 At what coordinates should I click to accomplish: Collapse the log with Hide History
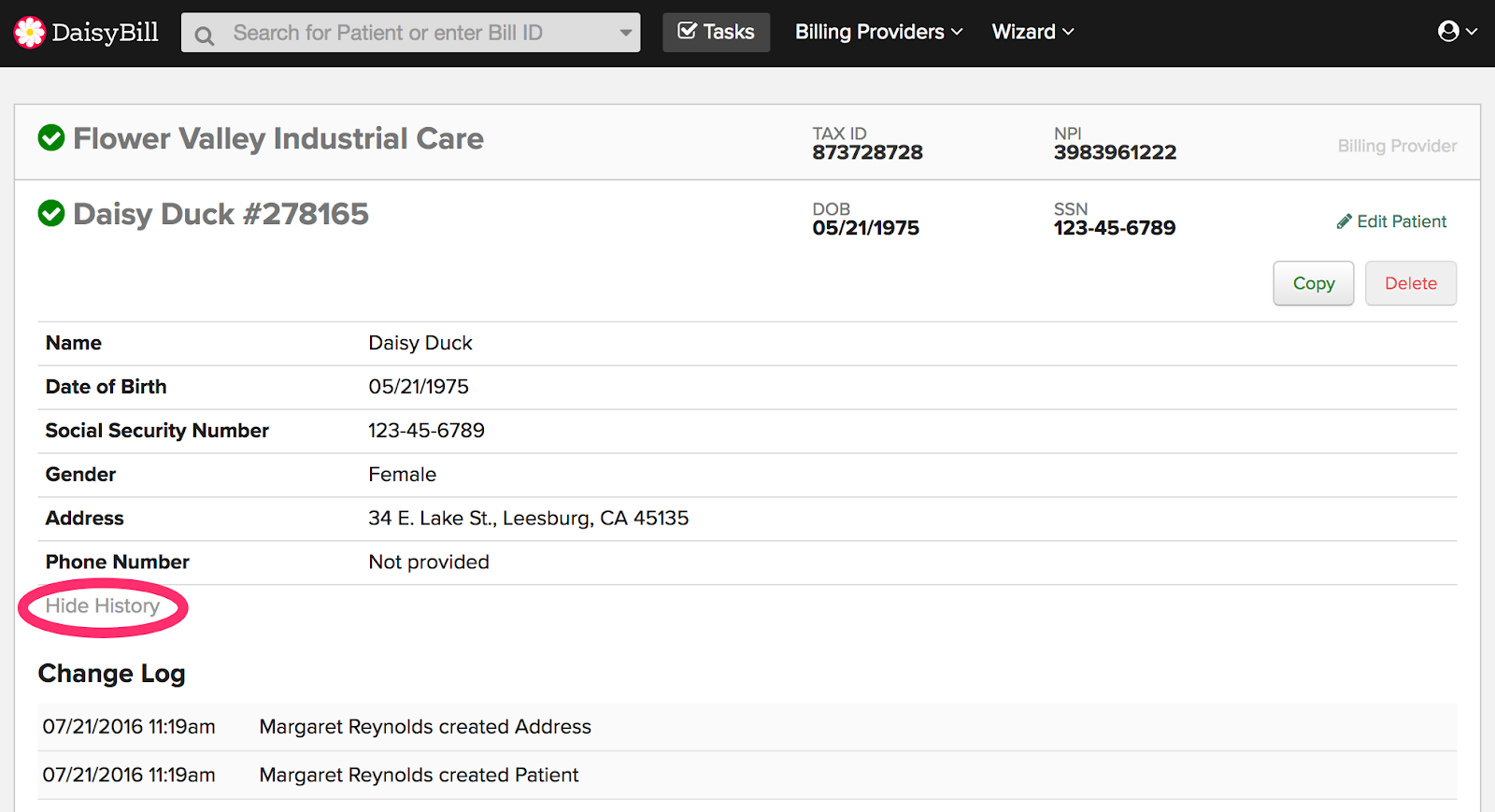pos(103,605)
